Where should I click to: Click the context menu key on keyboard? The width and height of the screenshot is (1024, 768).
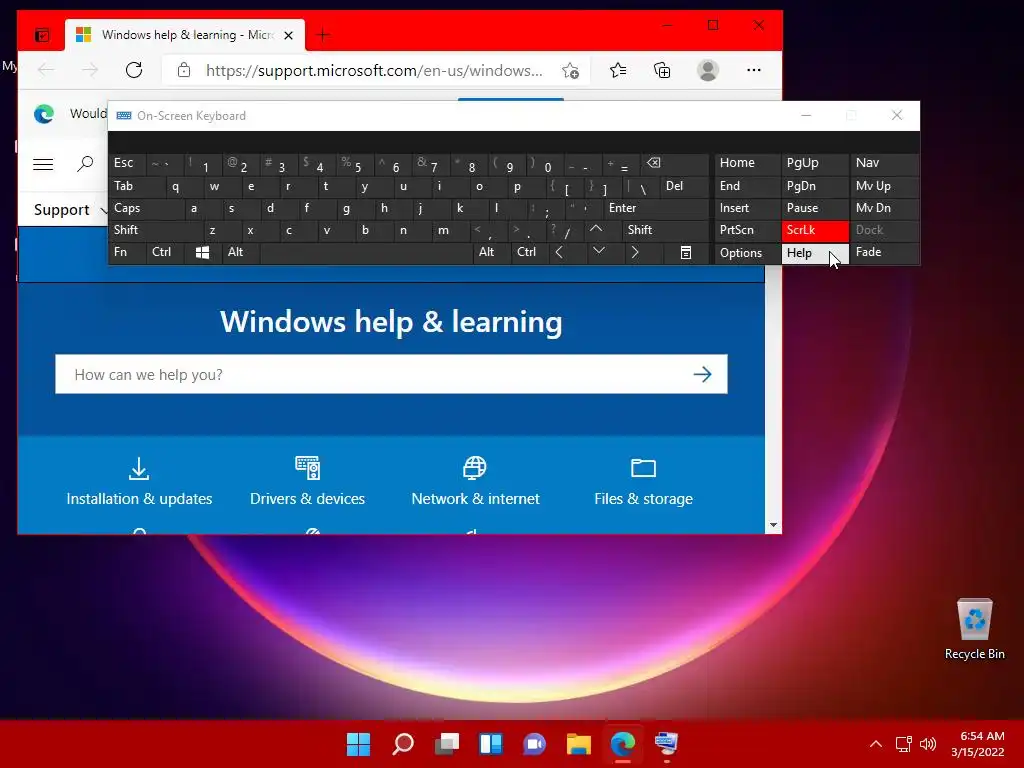pyautogui.click(x=686, y=252)
